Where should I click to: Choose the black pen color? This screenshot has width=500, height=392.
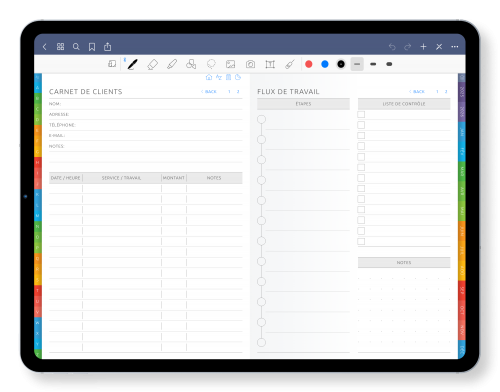pyautogui.click(x=341, y=64)
